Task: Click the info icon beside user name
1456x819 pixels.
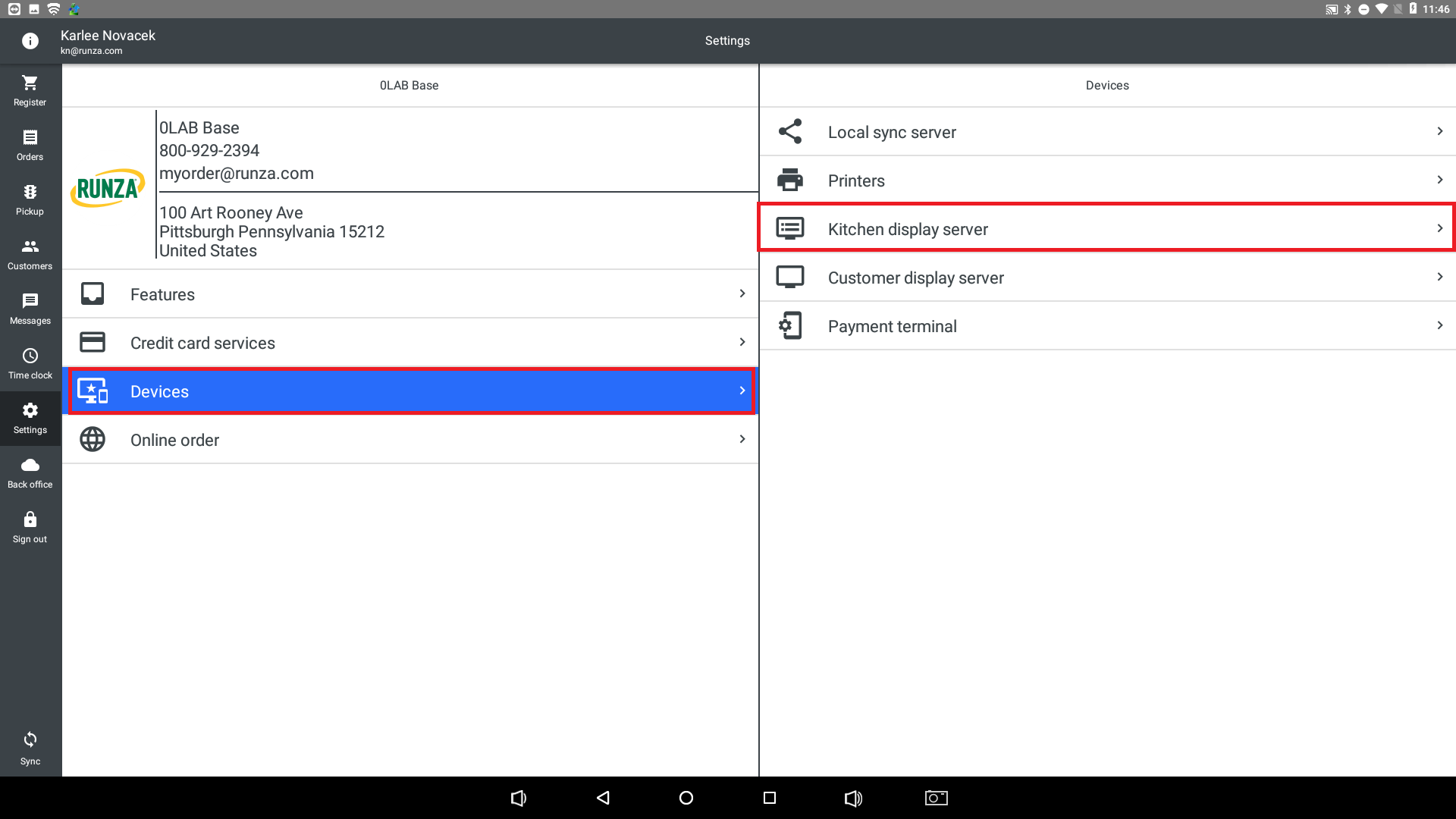Action: pos(30,41)
